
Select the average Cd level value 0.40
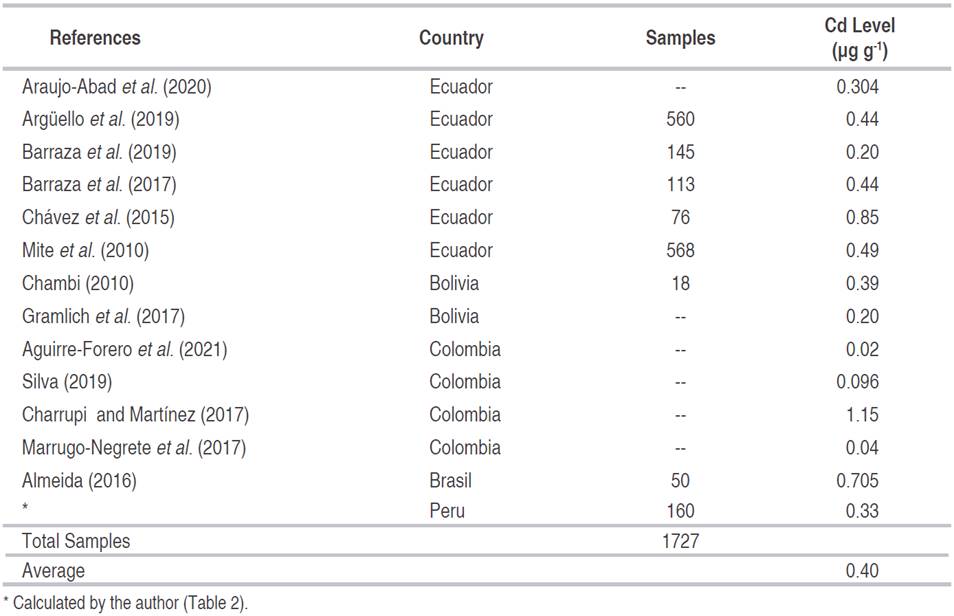click(858, 571)
